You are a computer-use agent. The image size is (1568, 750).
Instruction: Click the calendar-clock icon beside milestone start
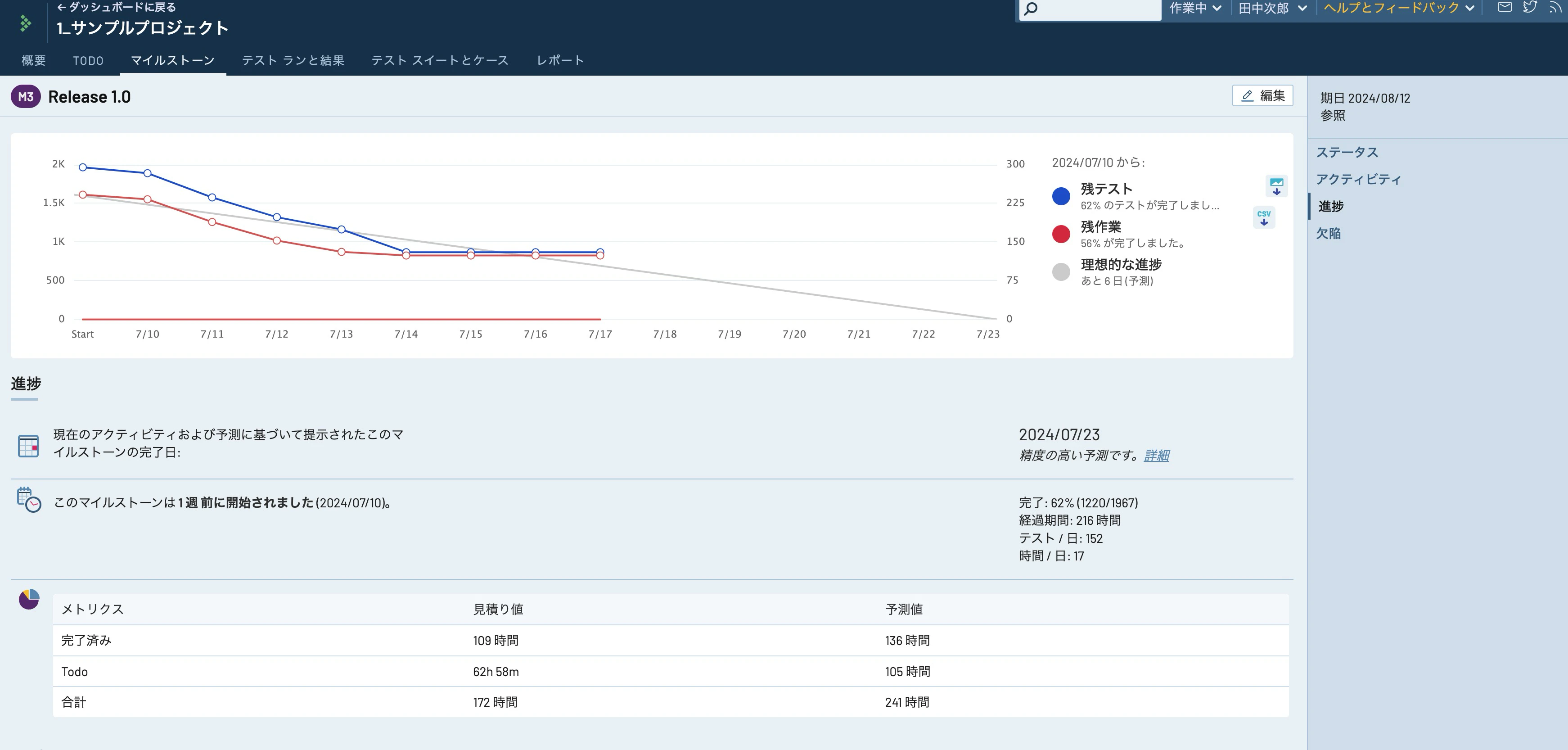coord(29,500)
